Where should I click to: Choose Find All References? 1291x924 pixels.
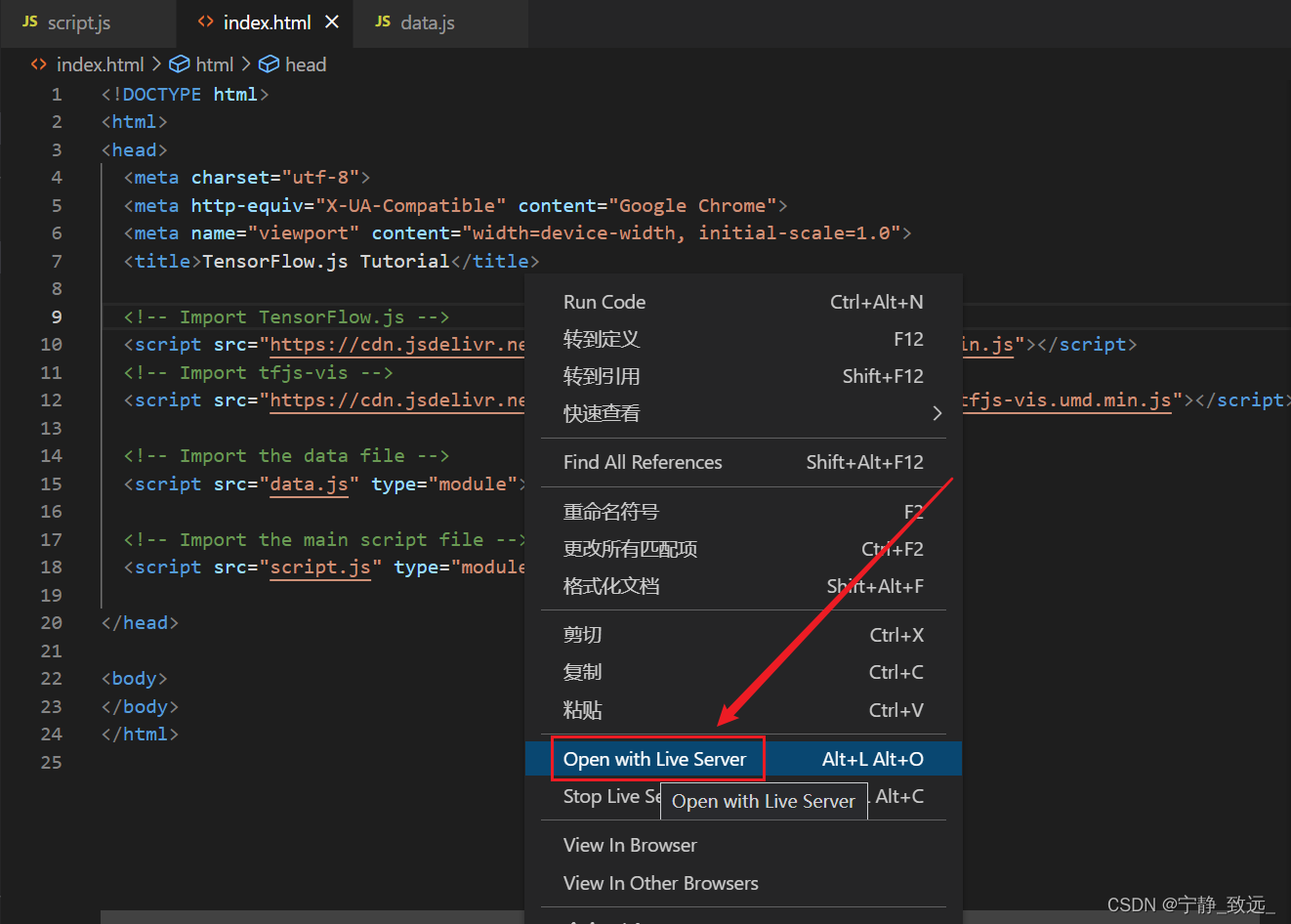[x=743, y=462]
